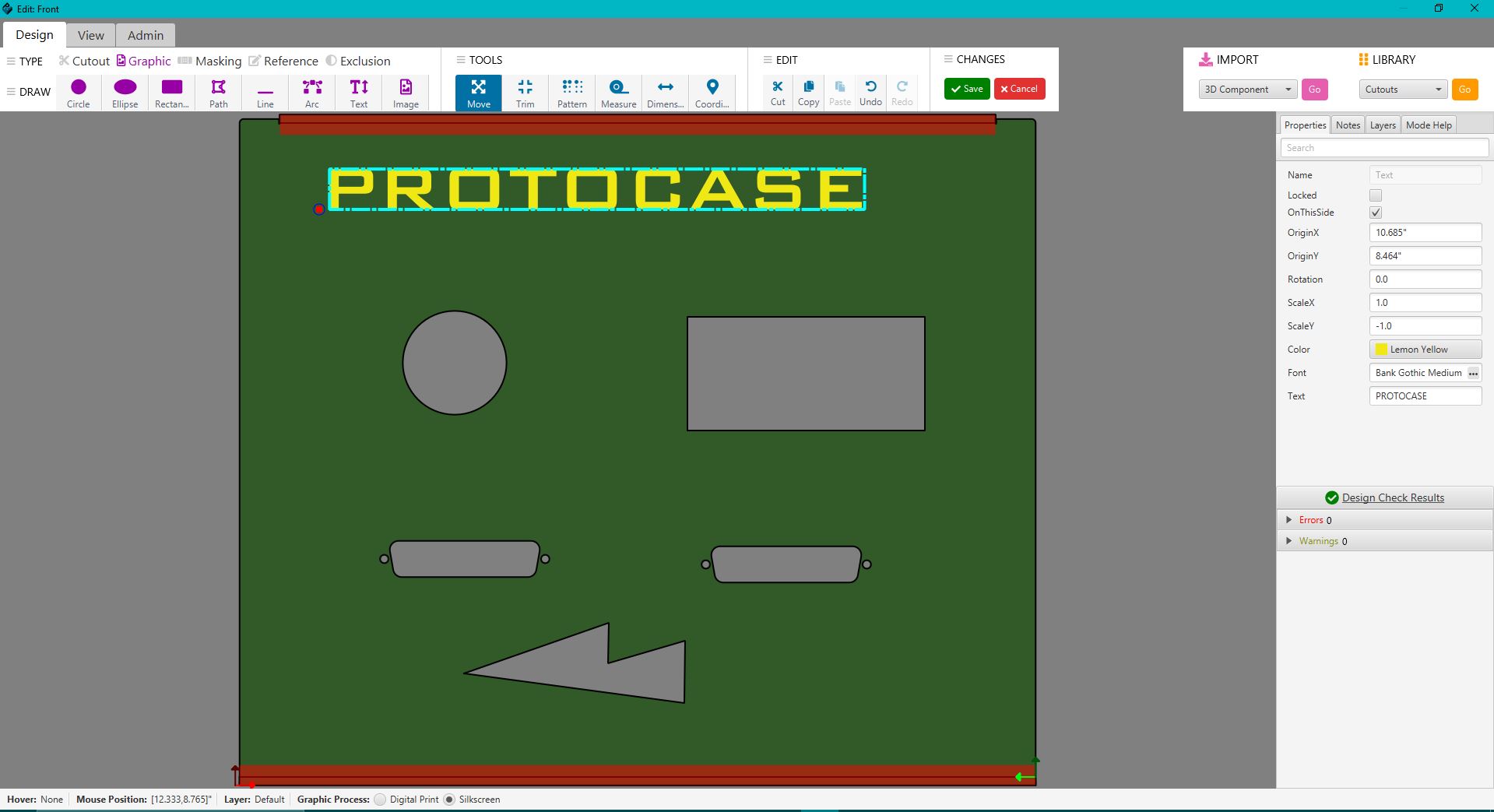The height and width of the screenshot is (812, 1494).
Task: Open the Layers panel tab
Action: coord(1383,125)
